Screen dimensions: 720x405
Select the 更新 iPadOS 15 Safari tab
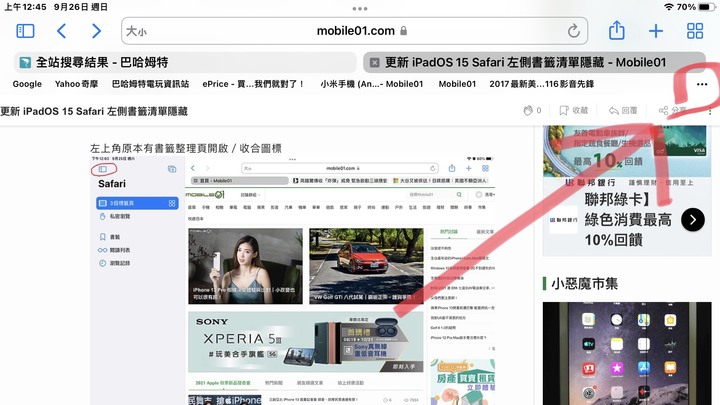click(534, 62)
